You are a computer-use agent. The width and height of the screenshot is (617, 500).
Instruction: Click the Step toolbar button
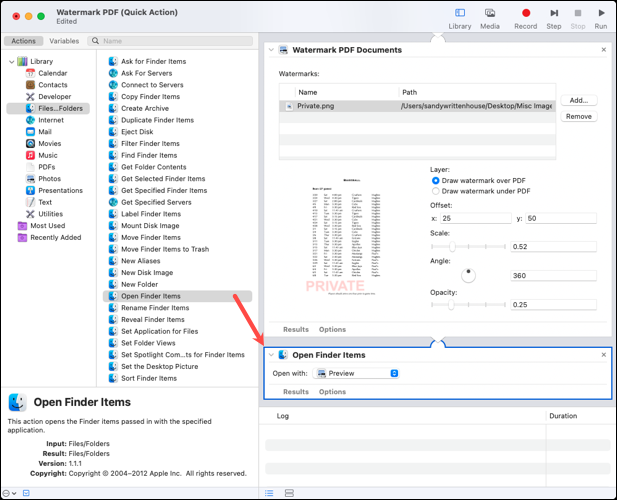[554, 18]
